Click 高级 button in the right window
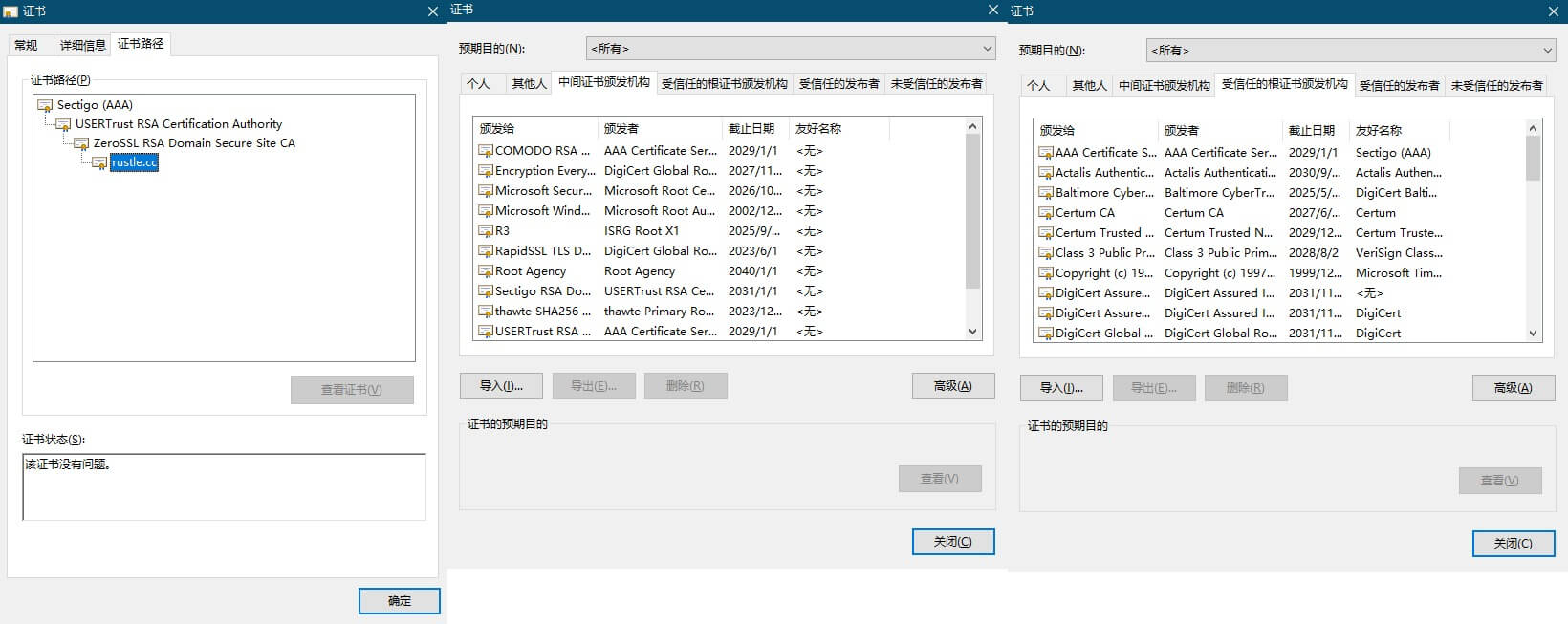The height and width of the screenshot is (624, 1568). (1513, 388)
